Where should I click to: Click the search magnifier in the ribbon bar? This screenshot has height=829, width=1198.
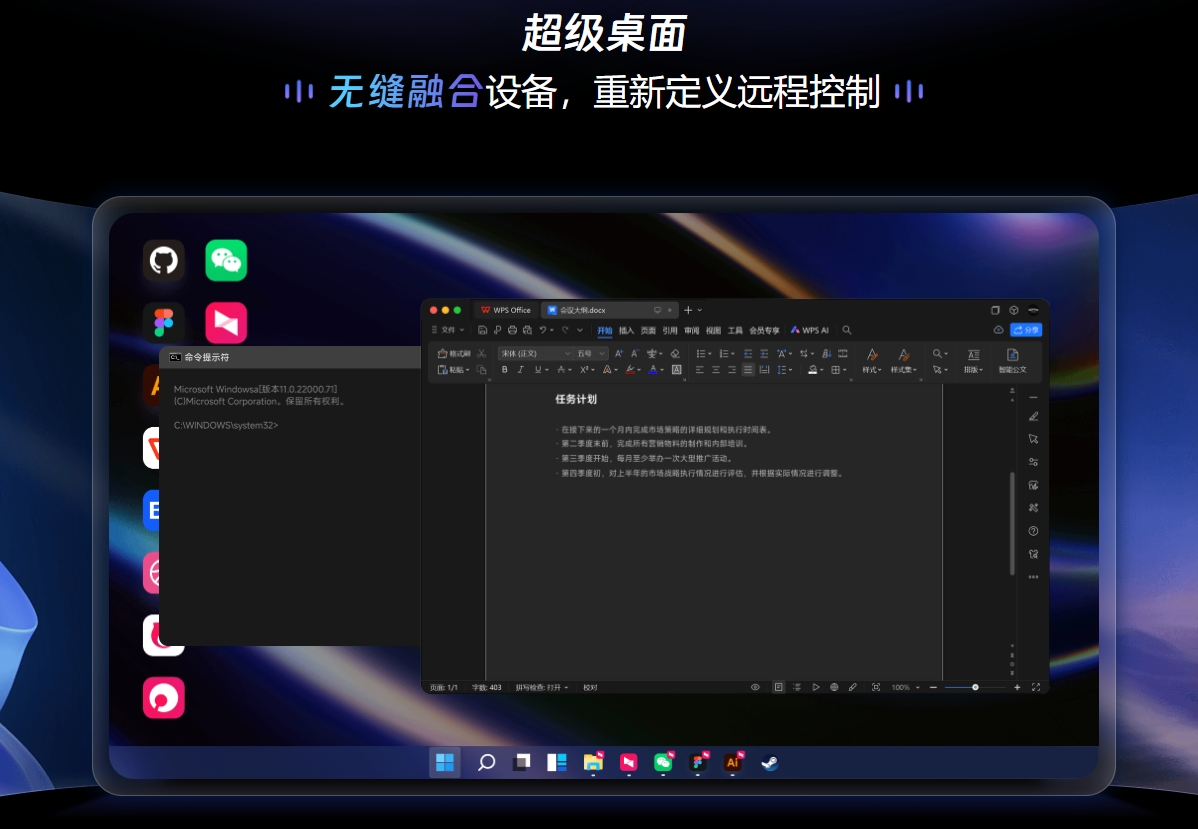pos(847,330)
